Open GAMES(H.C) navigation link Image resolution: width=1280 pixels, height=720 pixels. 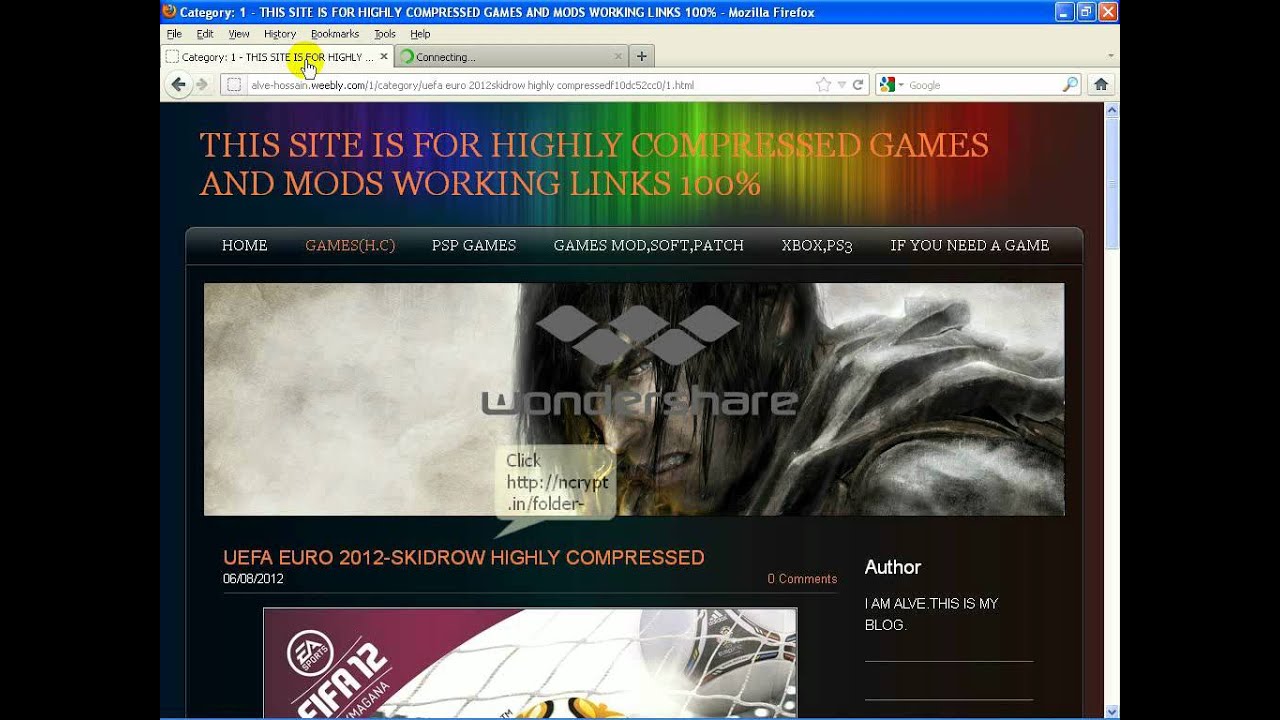point(350,245)
